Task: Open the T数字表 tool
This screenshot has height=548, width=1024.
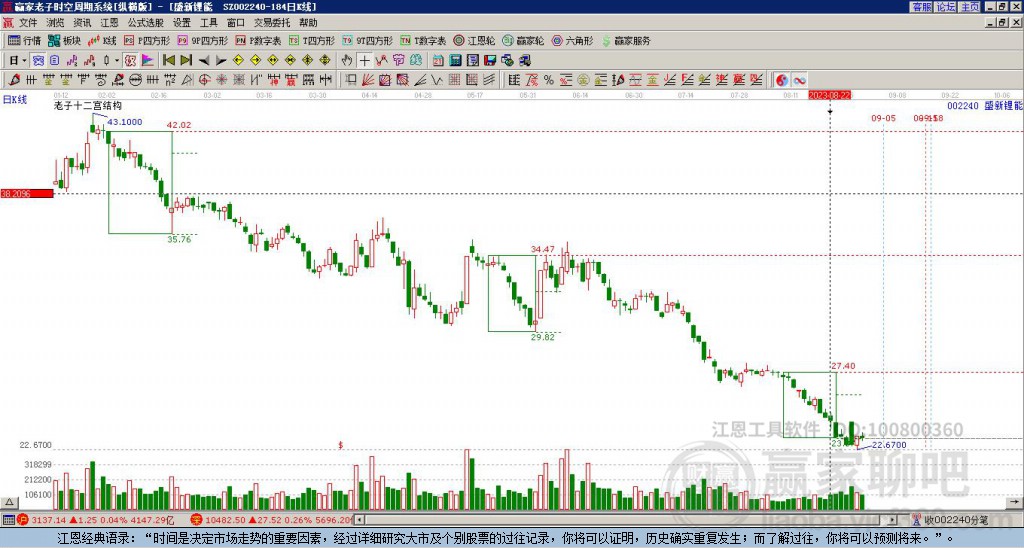Action: coord(423,40)
